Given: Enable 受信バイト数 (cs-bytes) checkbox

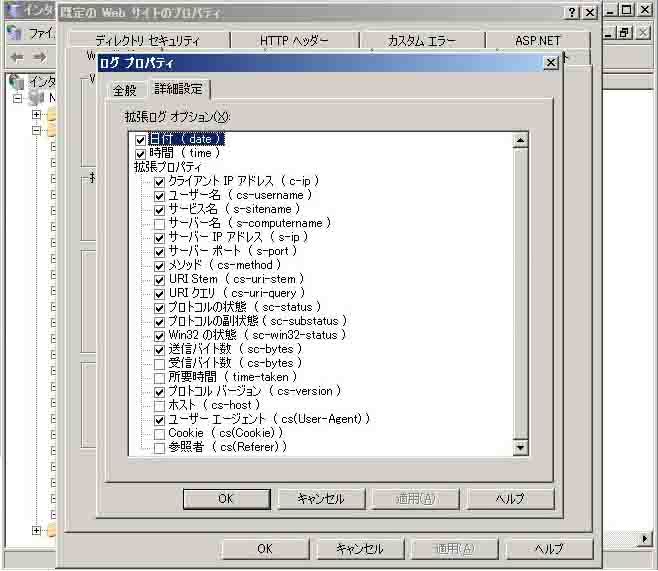Looking at the screenshot, I should pyautogui.click(x=159, y=364).
